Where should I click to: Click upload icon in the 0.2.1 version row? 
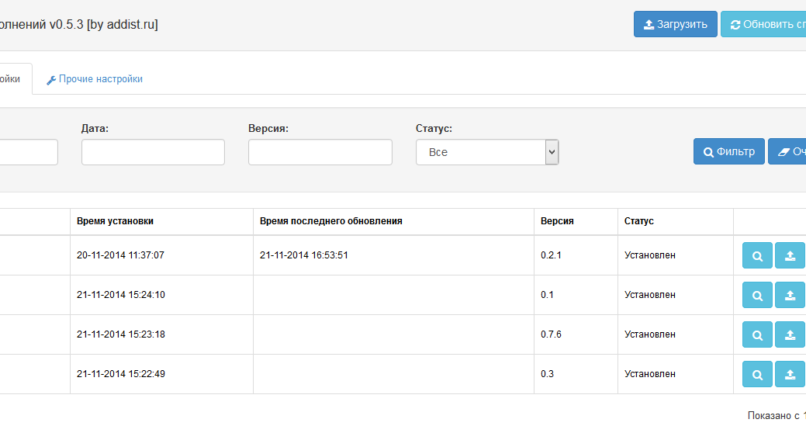[x=790, y=256]
